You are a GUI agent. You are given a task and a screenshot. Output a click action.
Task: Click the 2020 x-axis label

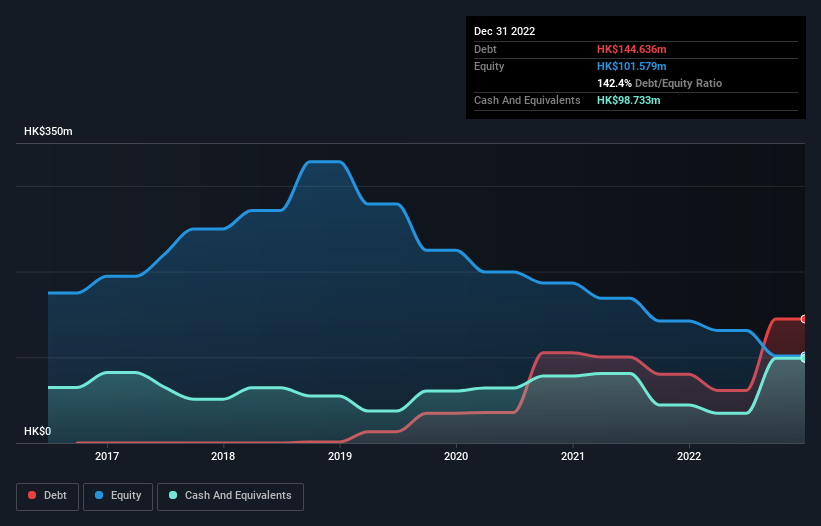(456, 456)
